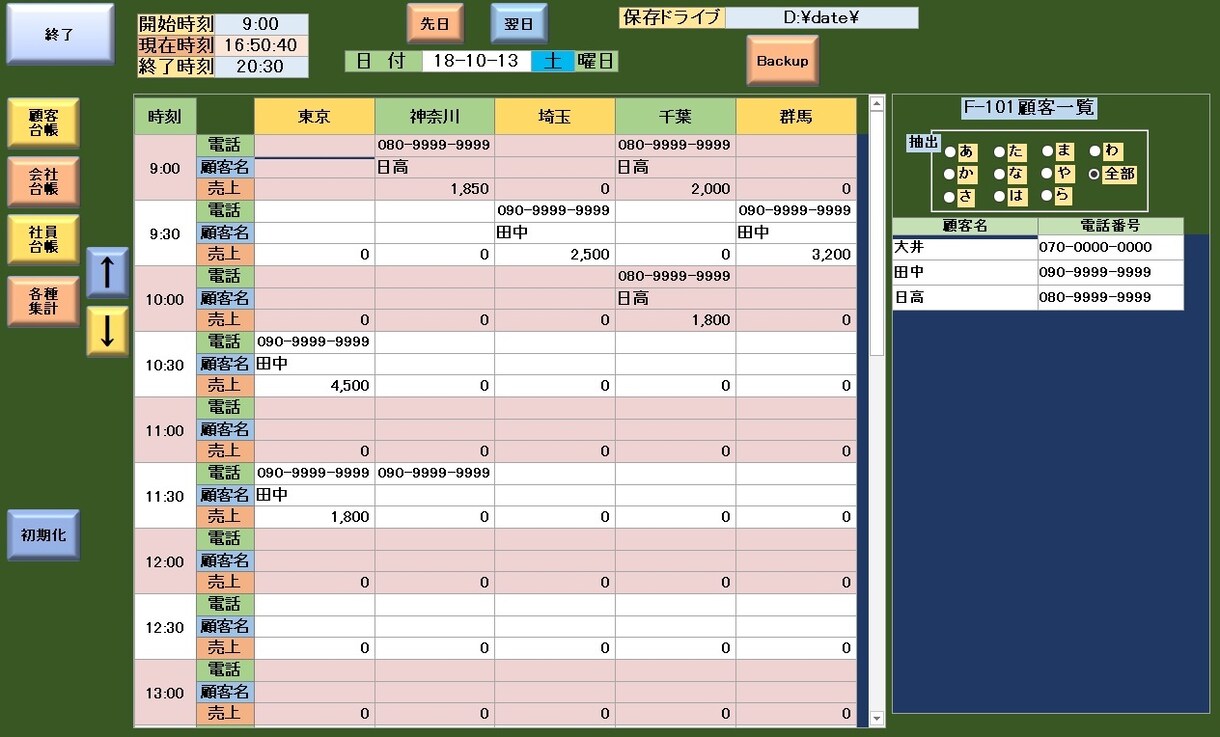Click 神奈川 phone cell at 11:30
This screenshot has width=1220, height=737.
point(435,473)
